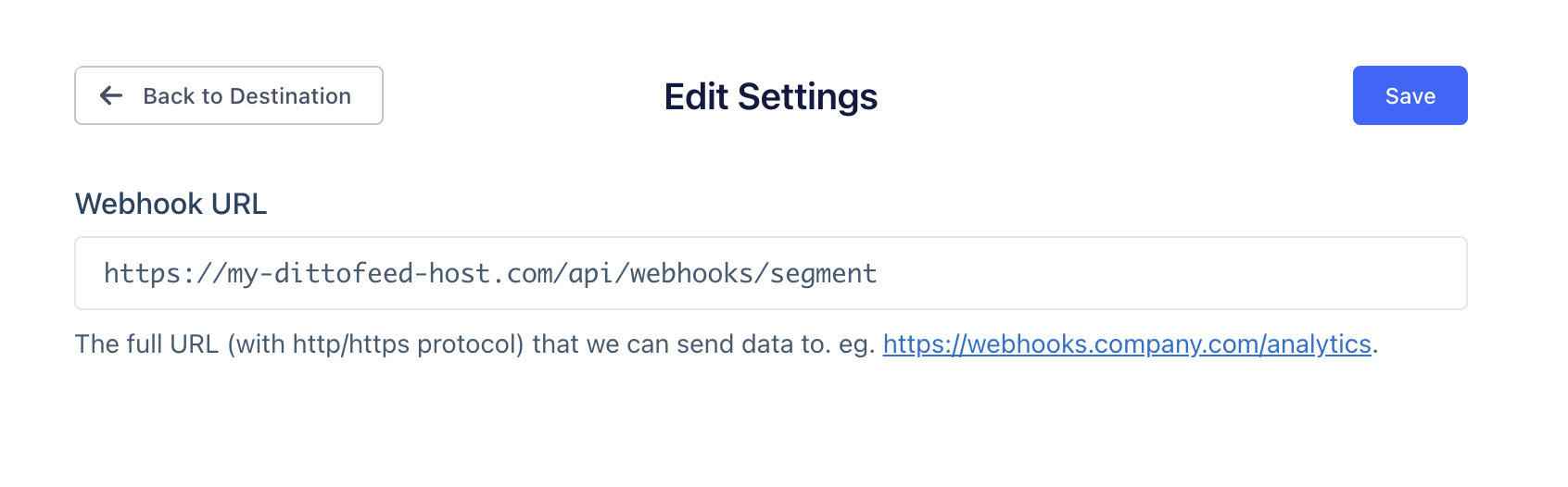Return to Destination using the back arrow
Viewport: 1568px width, 487px height.
(x=111, y=95)
